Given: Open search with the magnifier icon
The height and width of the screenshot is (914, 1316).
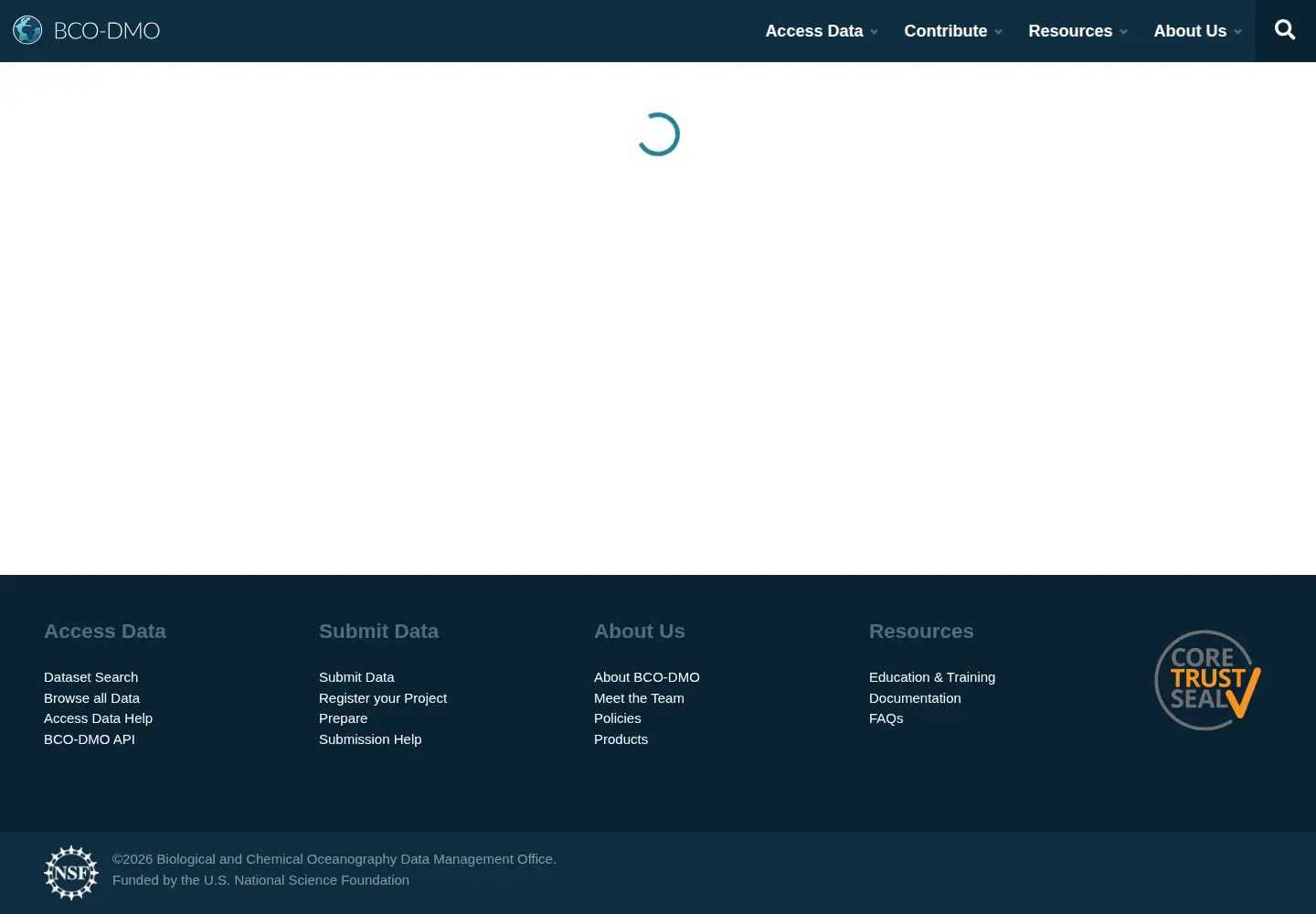Looking at the screenshot, I should [1285, 30].
